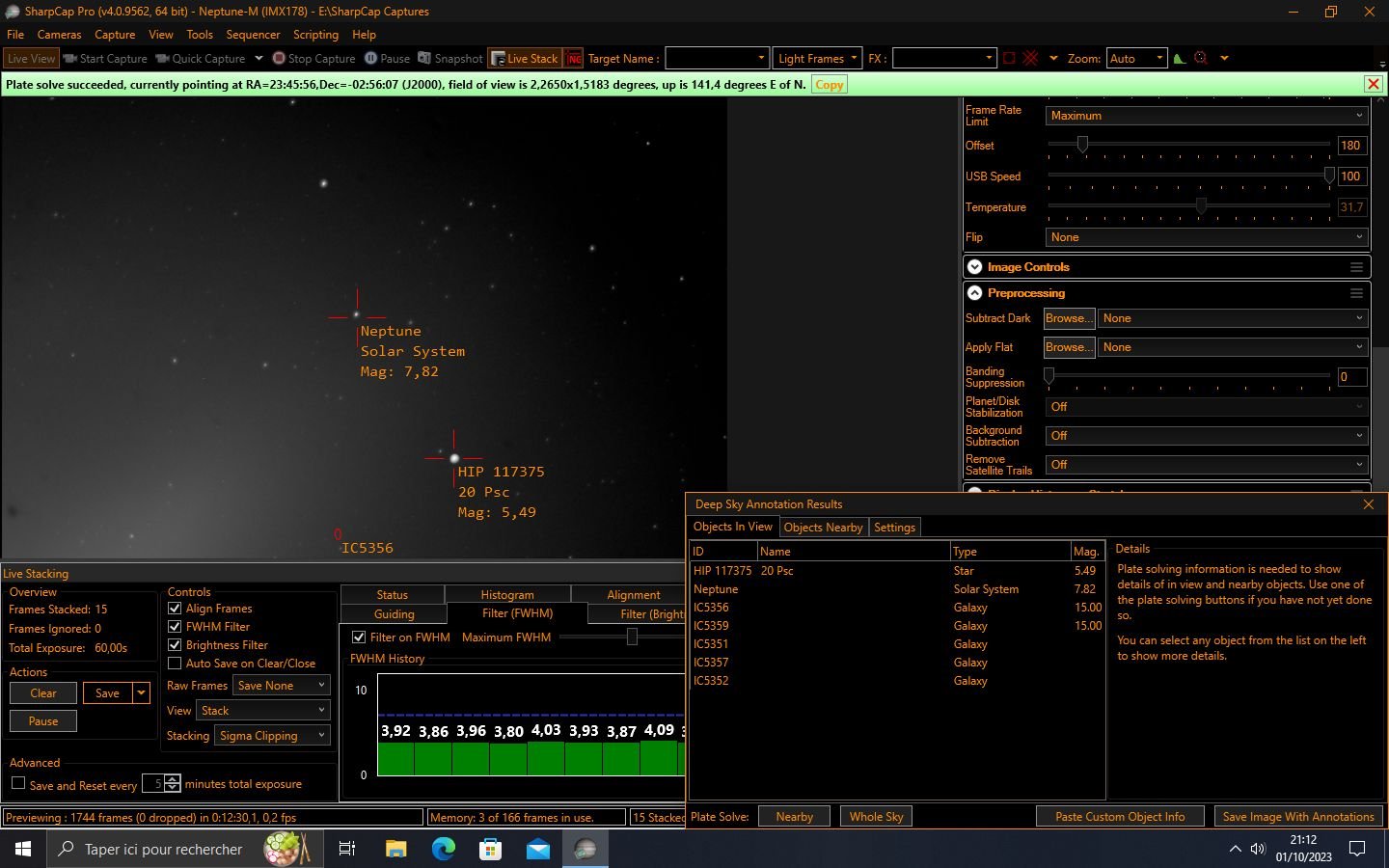Click the Pause icon in the toolbar
The image size is (1389, 868).
coord(370,58)
